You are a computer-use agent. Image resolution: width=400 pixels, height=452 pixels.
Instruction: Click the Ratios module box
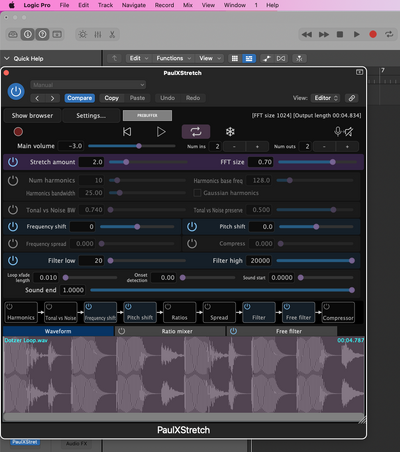pyautogui.click(x=180, y=312)
